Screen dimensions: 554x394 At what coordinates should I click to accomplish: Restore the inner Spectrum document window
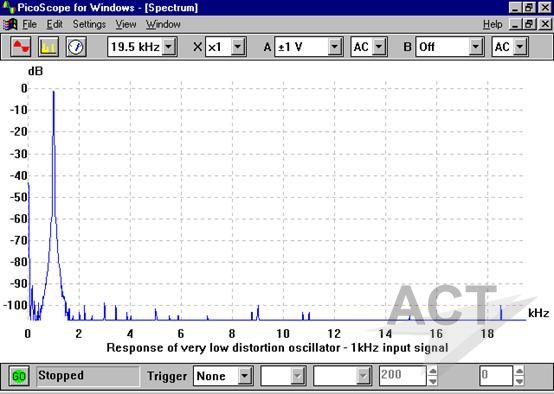click(x=530, y=24)
